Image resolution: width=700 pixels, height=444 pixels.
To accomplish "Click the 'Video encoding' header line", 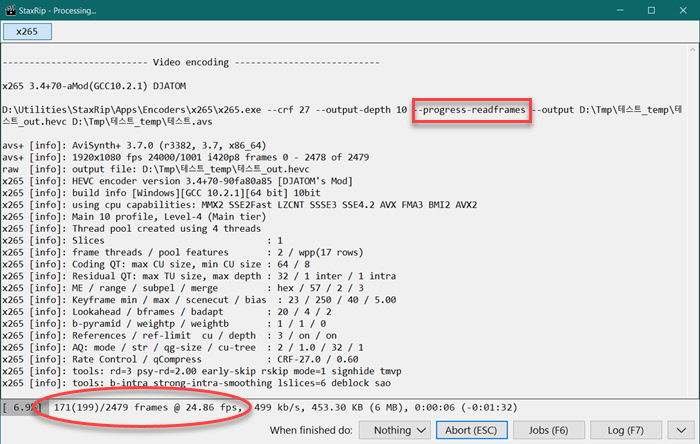I will pyautogui.click(x=191, y=62).
